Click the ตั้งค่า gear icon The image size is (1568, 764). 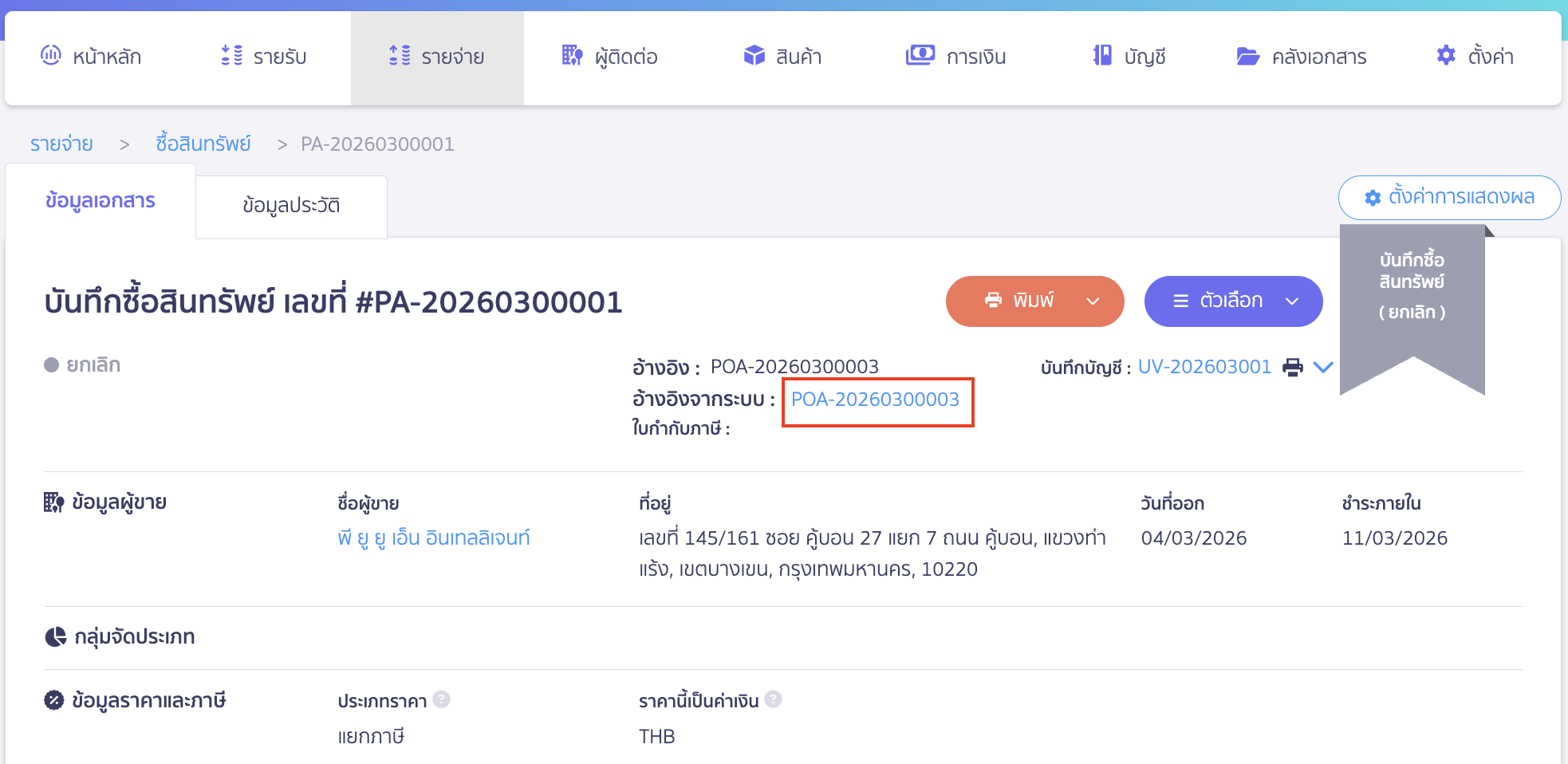point(1445,56)
